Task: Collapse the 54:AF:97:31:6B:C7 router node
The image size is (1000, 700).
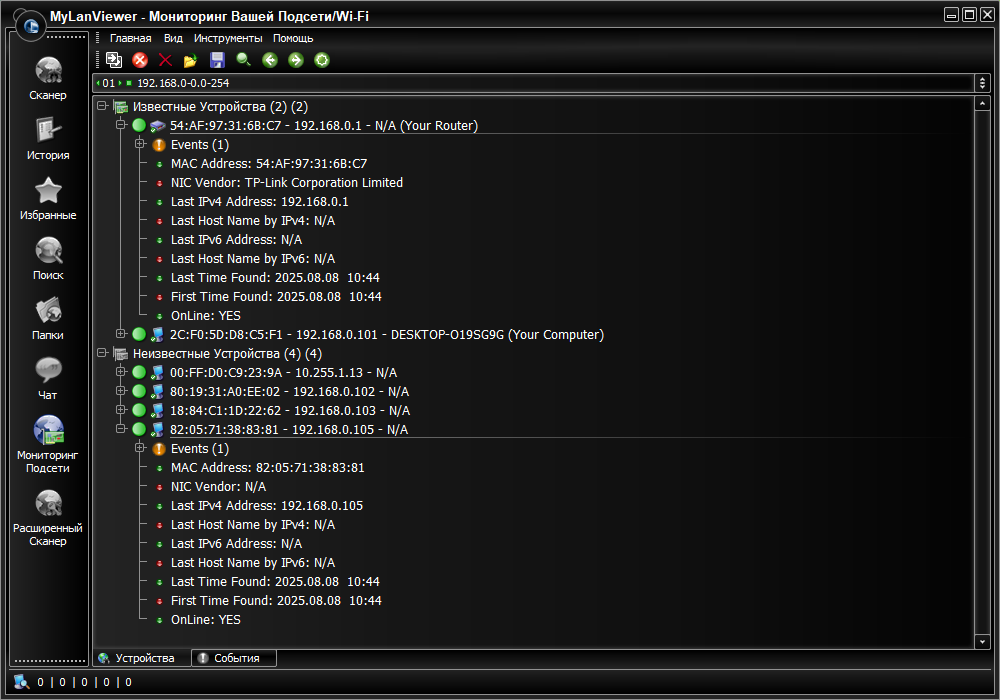Action: coord(121,124)
